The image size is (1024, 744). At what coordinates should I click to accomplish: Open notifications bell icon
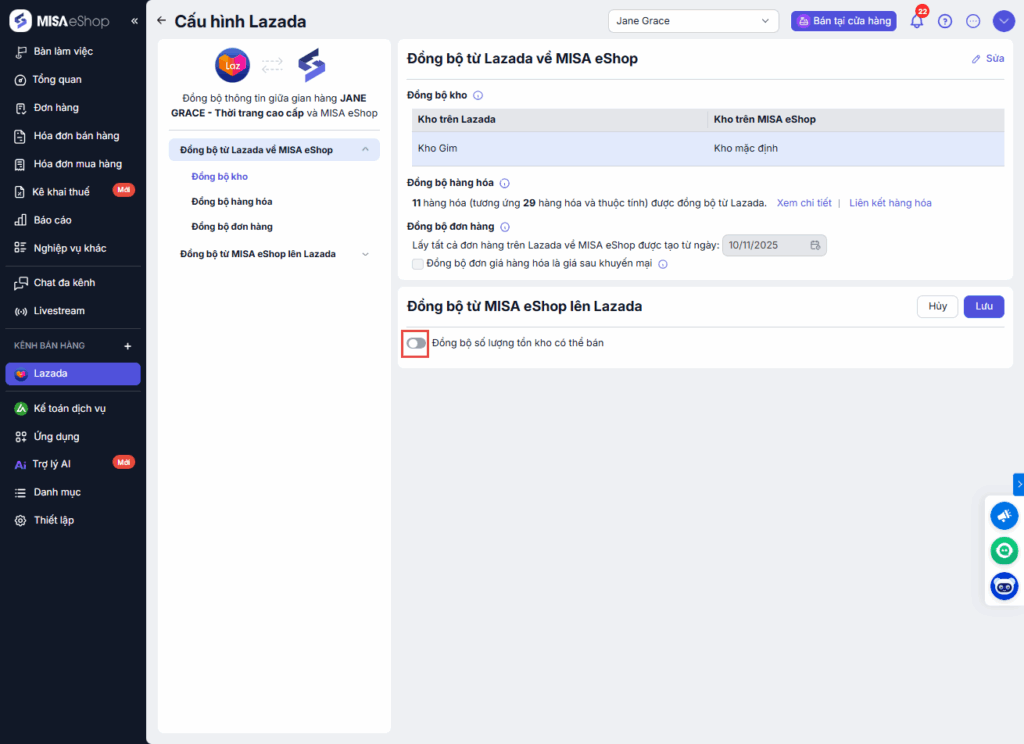[917, 21]
